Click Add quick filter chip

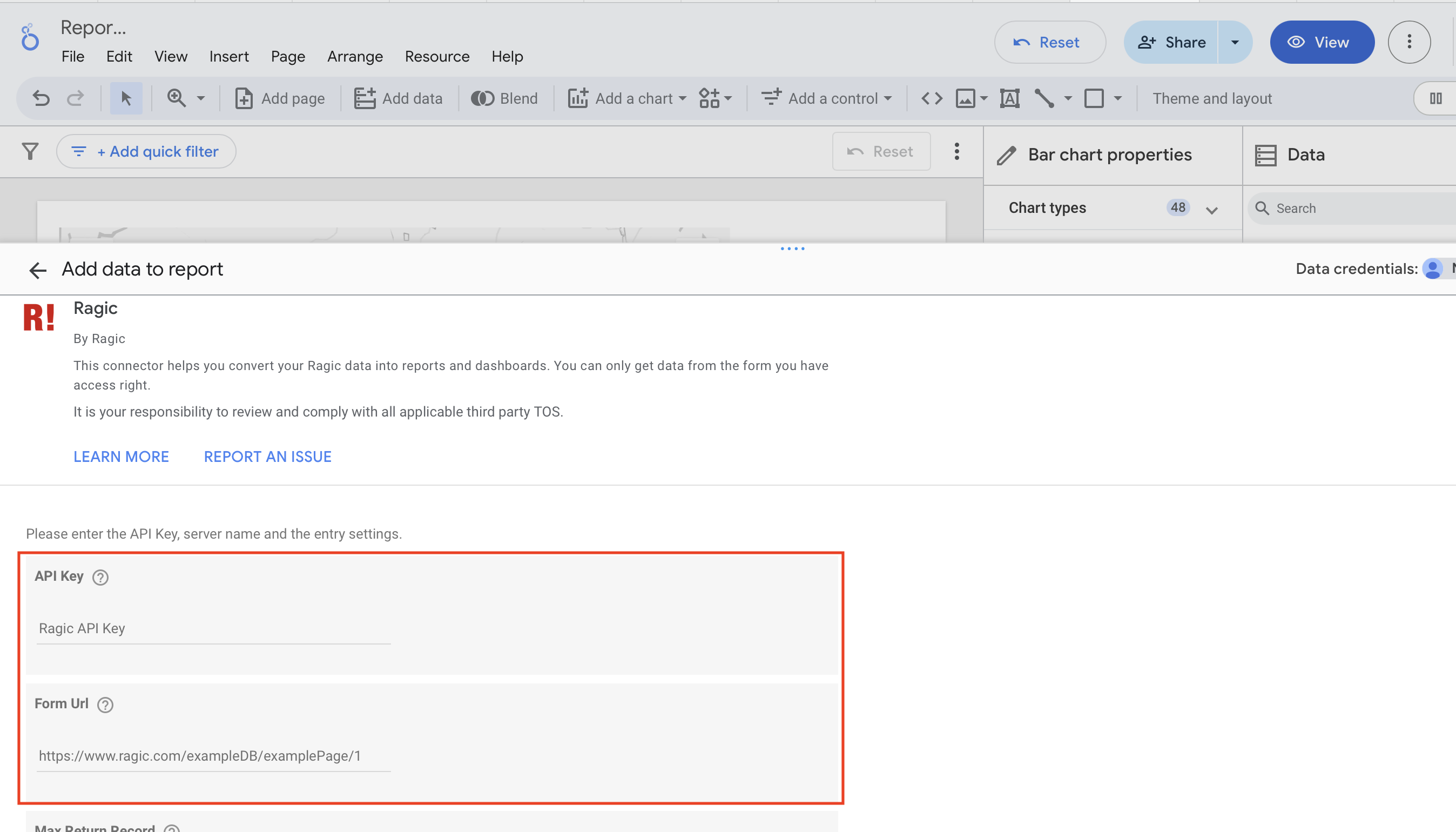point(146,151)
